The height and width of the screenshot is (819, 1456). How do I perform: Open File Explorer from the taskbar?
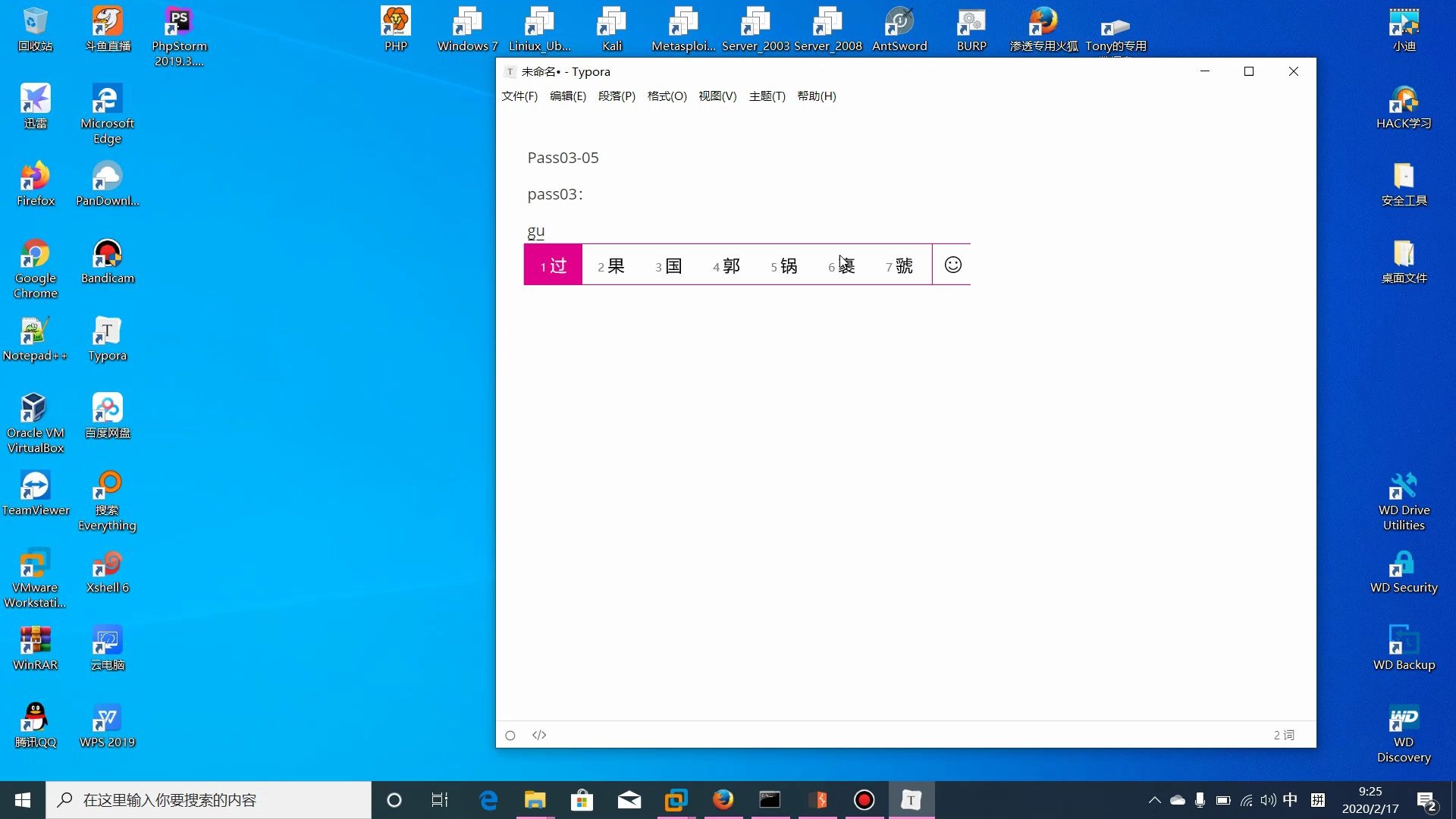pyautogui.click(x=535, y=800)
